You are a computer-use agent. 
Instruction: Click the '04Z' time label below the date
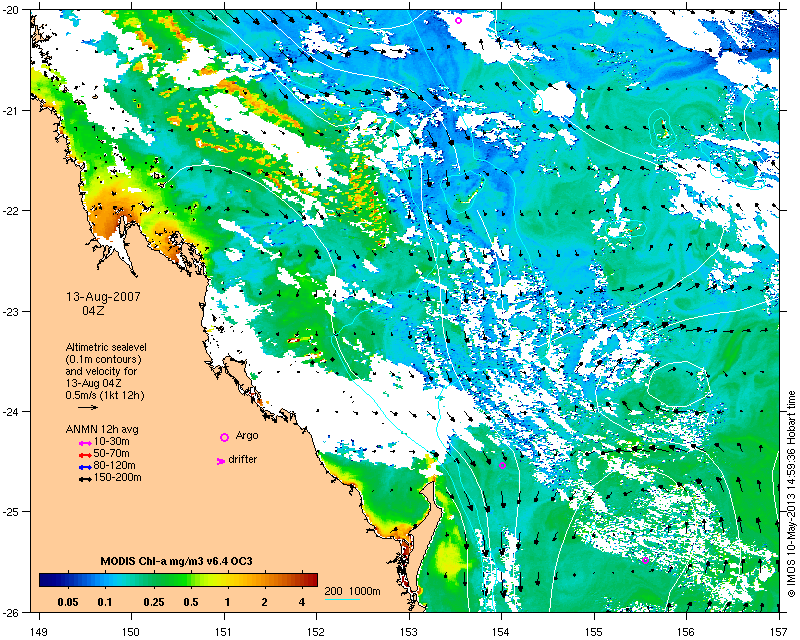click(x=93, y=310)
